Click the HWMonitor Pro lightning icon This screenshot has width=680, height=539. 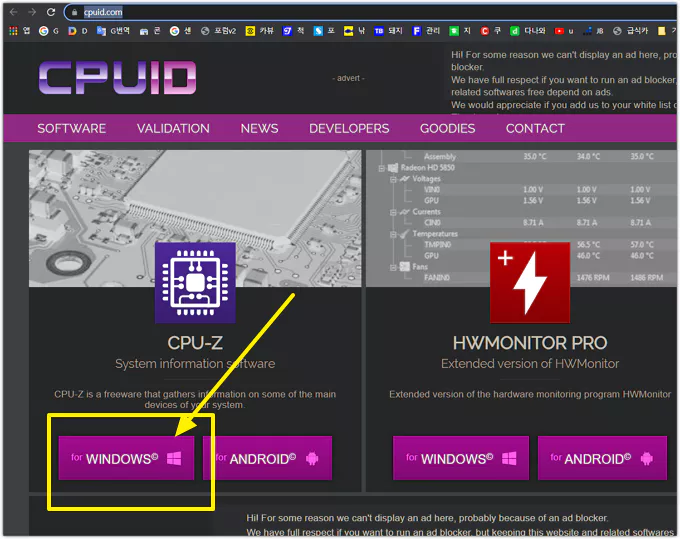pos(530,282)
